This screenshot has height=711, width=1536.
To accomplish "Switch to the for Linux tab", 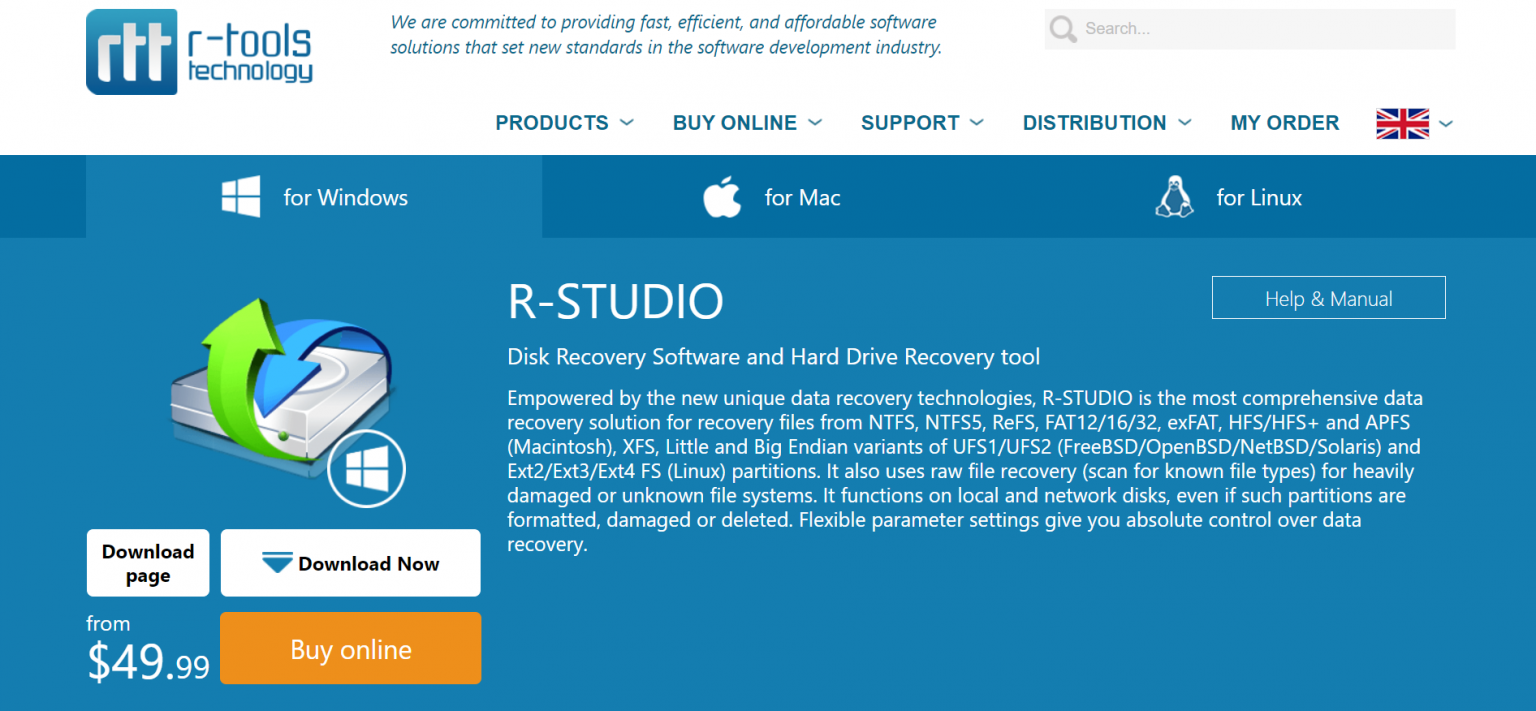I will coord(1258,197).
